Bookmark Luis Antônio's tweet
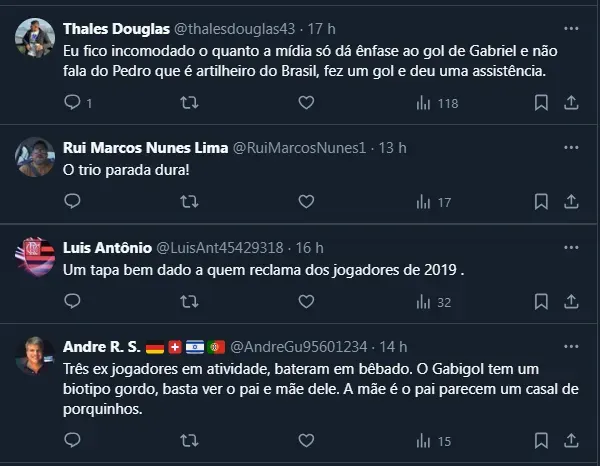The width and height of the screenshot is (600, 466). 541,302
